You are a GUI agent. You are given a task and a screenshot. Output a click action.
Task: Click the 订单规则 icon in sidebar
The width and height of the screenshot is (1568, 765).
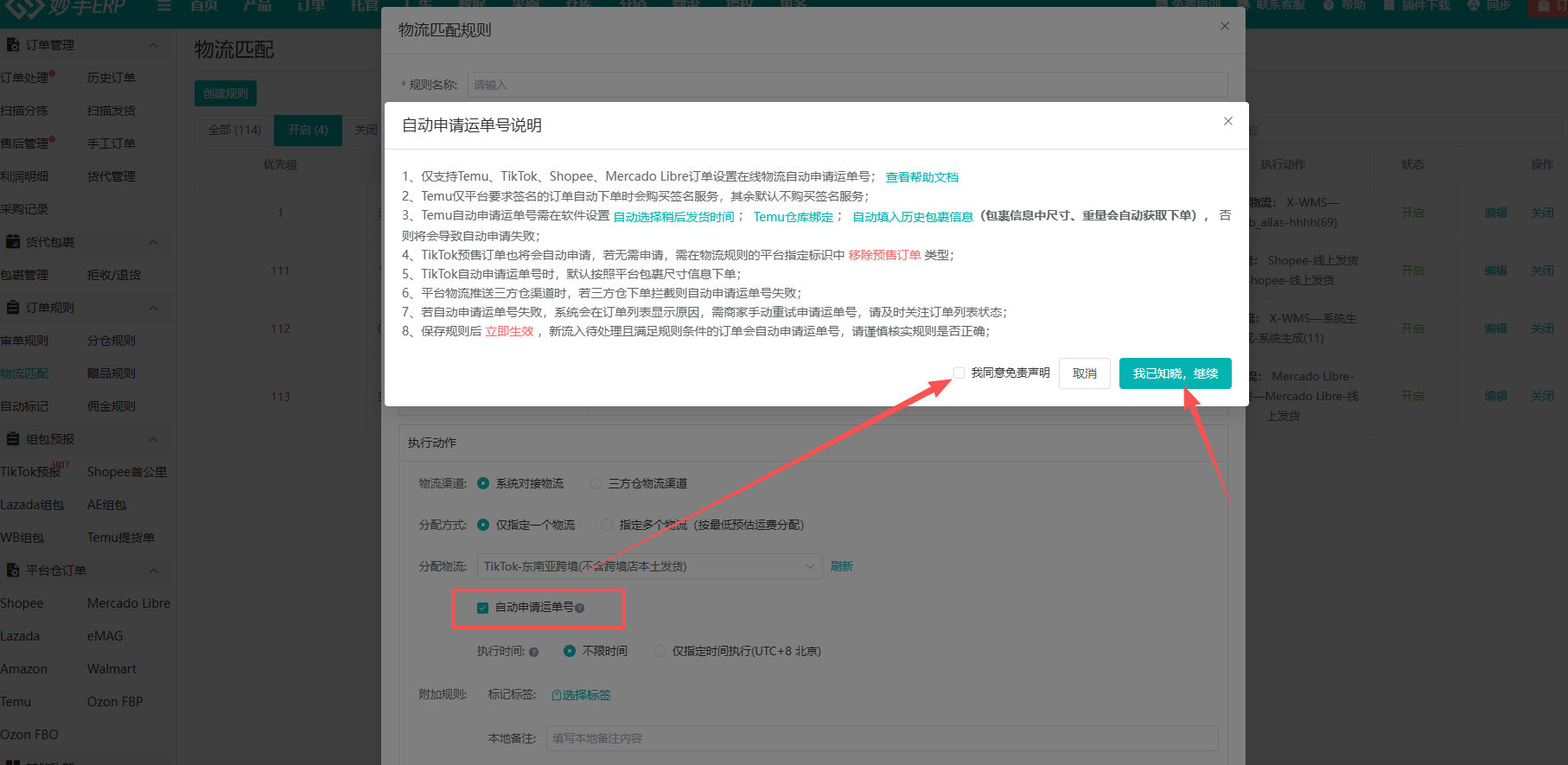[x=13, y=307]
